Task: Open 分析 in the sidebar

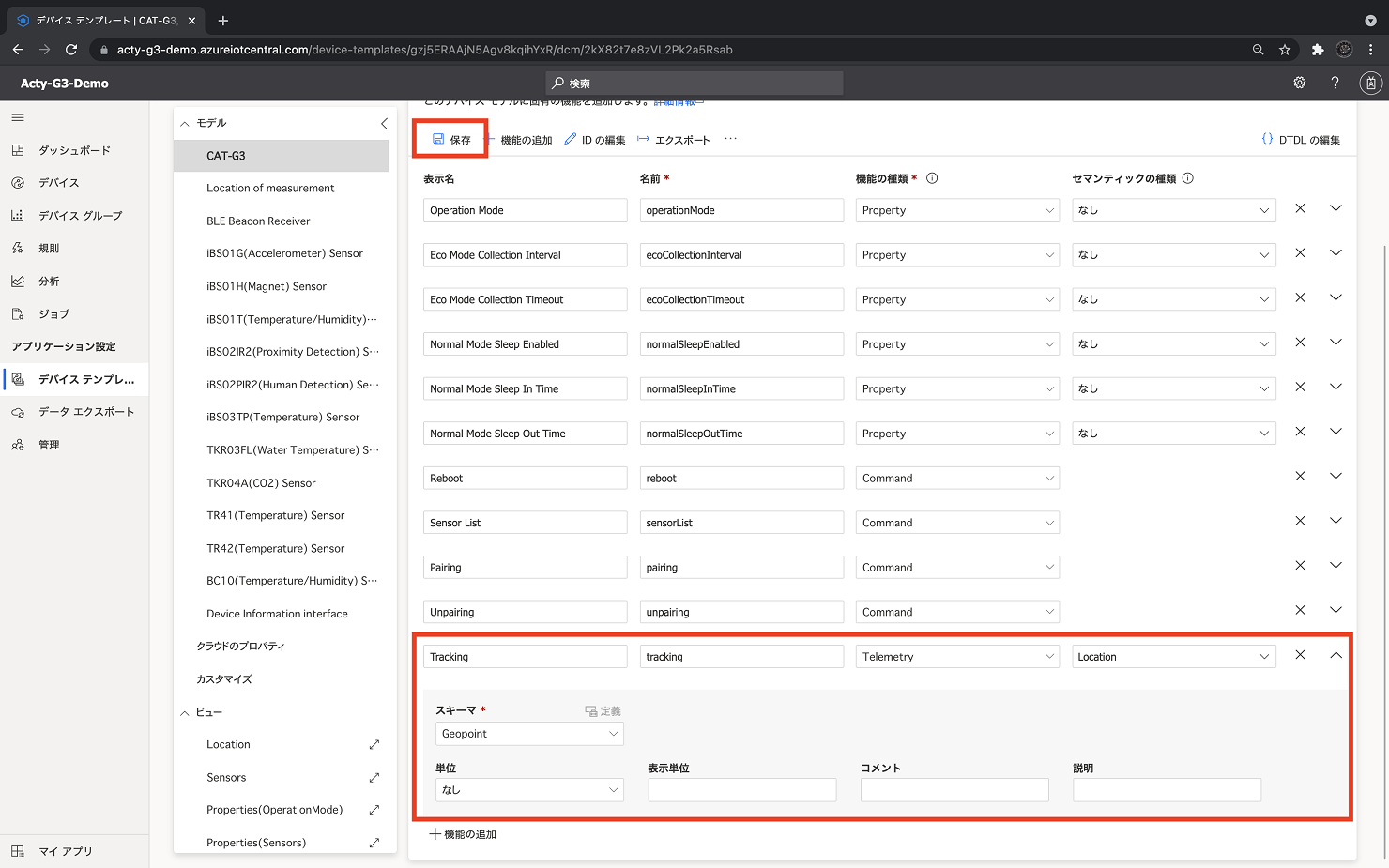Action: pos(49,282)
